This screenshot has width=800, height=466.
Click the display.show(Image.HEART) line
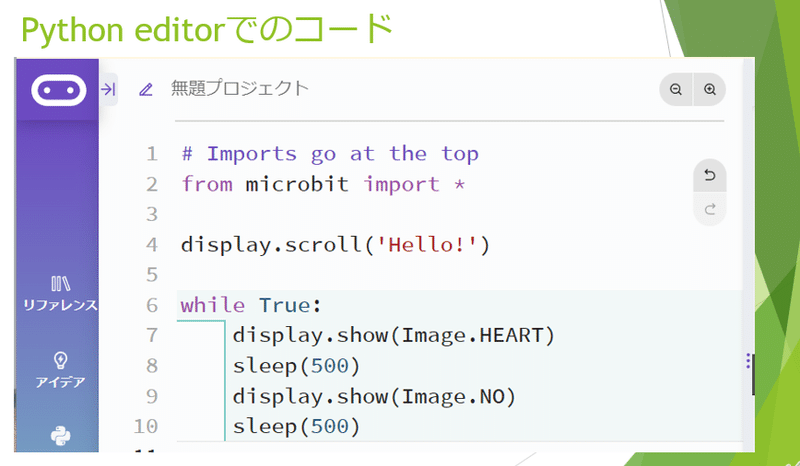(x=393, y=335)
